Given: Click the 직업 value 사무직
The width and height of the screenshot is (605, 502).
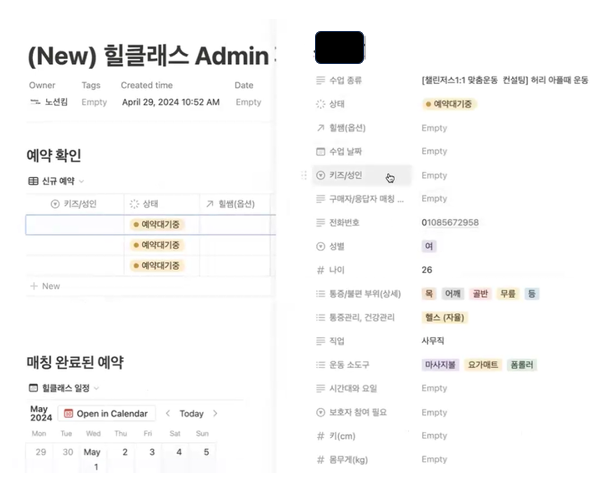Looking at the screenshot, I should [433, 341].
